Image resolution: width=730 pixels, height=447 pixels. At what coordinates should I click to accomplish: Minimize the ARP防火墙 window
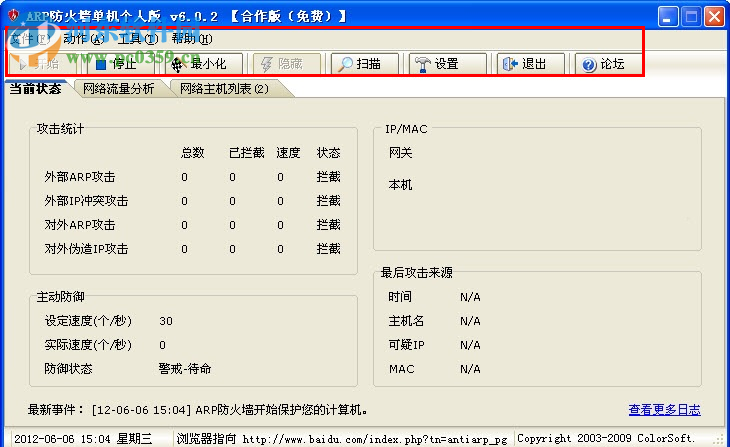pyautogui.click(x=668, y=17)
